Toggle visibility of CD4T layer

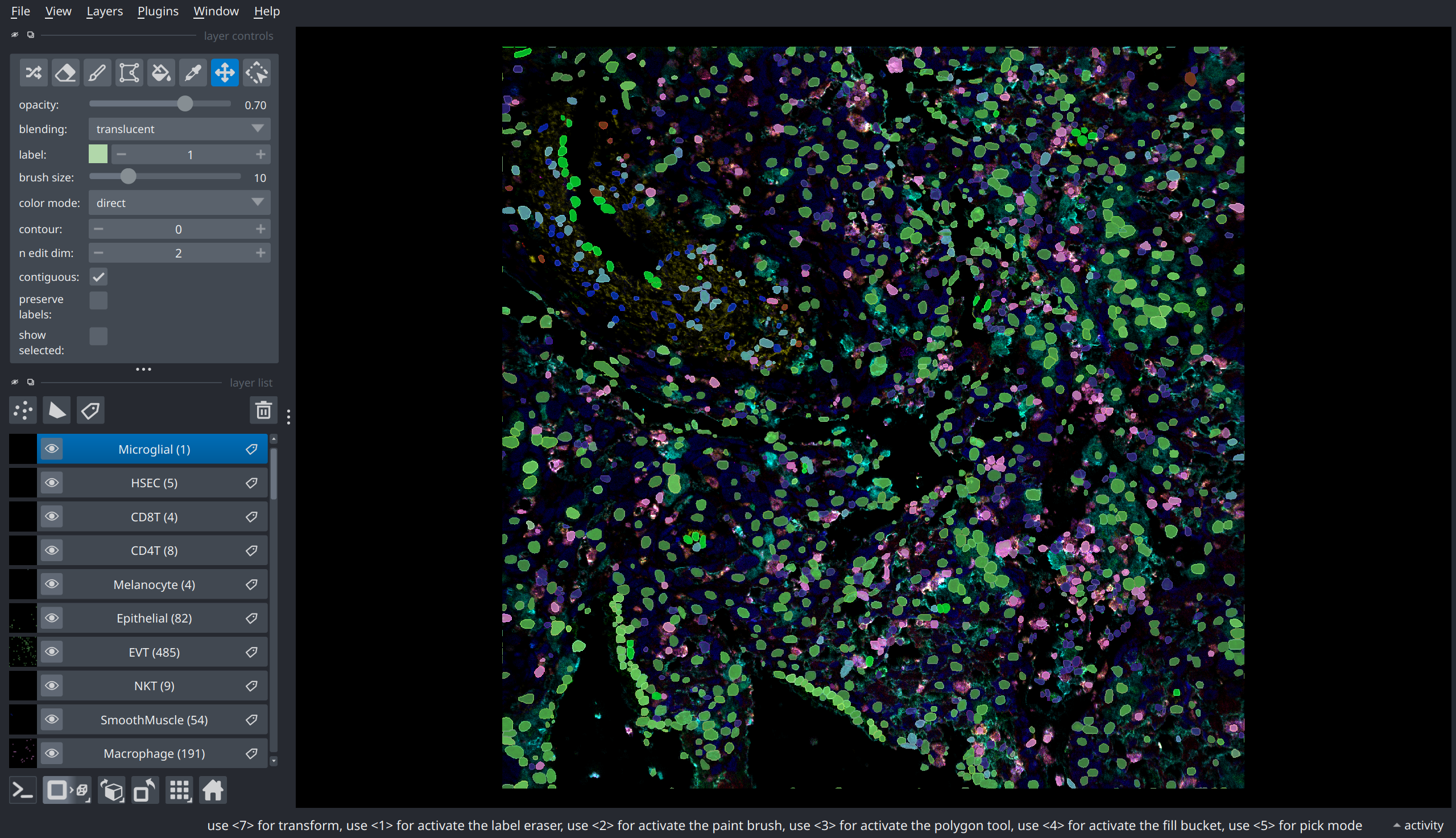click(52, 550)
